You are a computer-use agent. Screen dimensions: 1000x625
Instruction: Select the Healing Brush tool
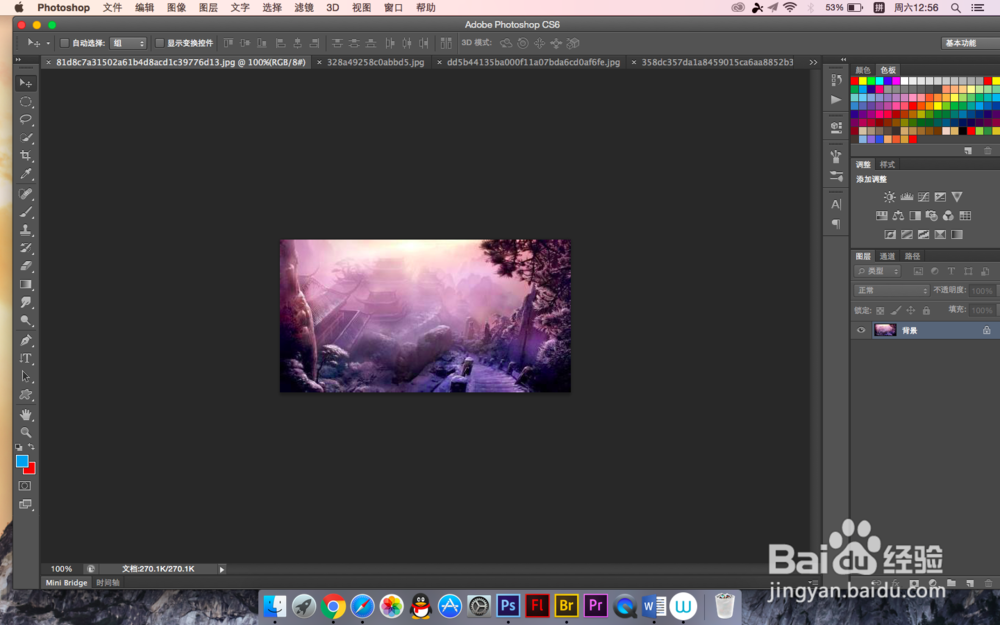[26, 194]
